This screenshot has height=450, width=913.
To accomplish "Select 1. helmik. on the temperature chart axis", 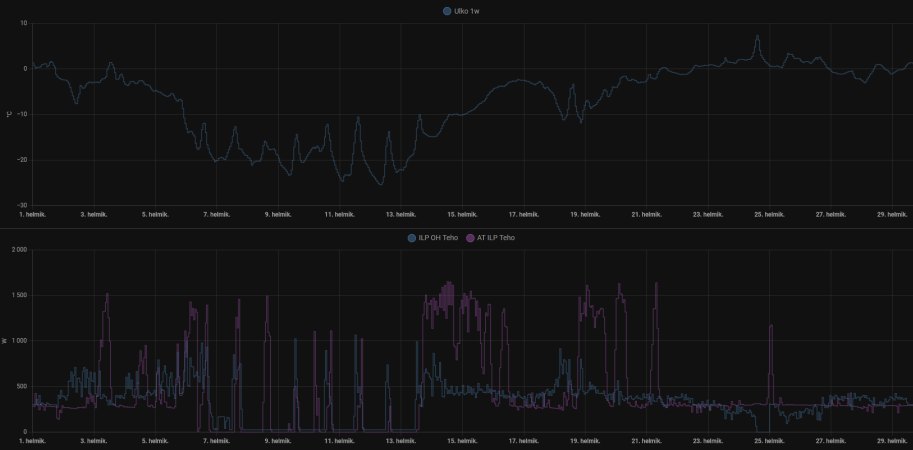I will tap(35, 214).
